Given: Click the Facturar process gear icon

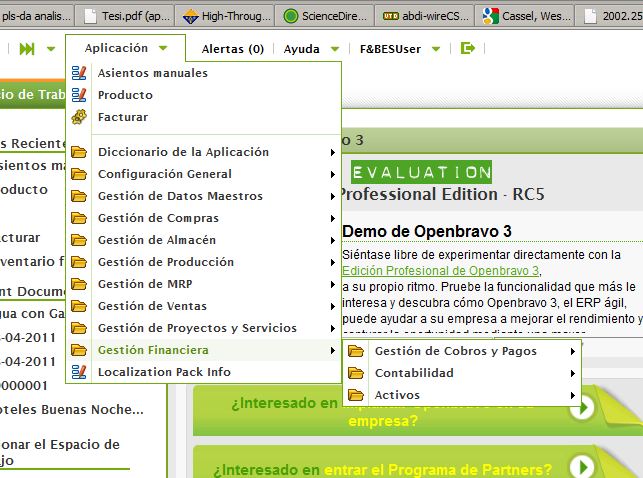Looking at the screenshot, I should [79, 117].
